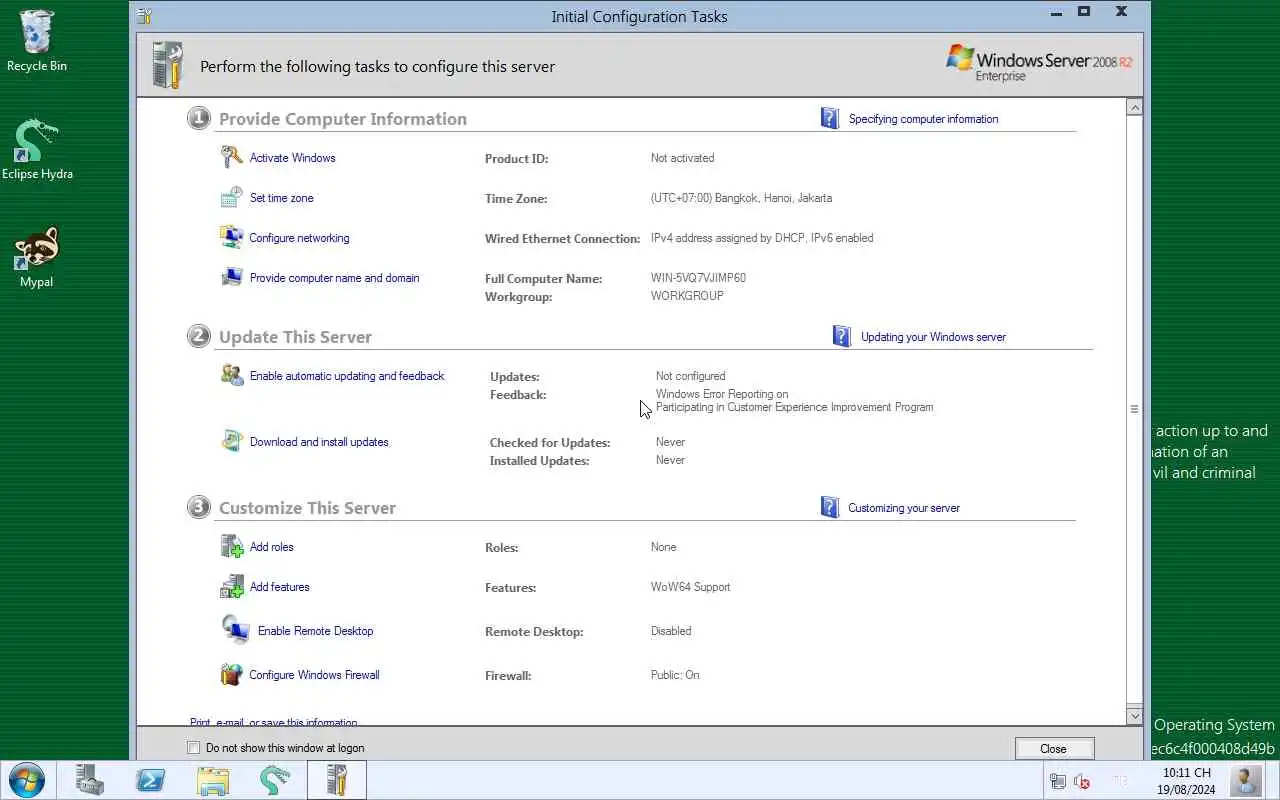Click the Enable Remote Desktop icon
1280x800 pixels.
(x=236, y=630)
